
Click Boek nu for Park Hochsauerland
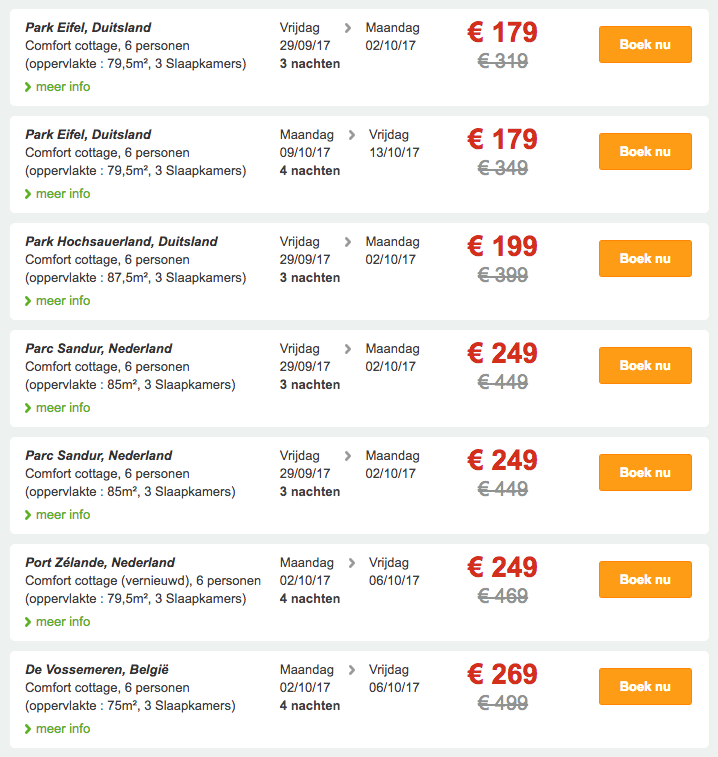[645, 259]
